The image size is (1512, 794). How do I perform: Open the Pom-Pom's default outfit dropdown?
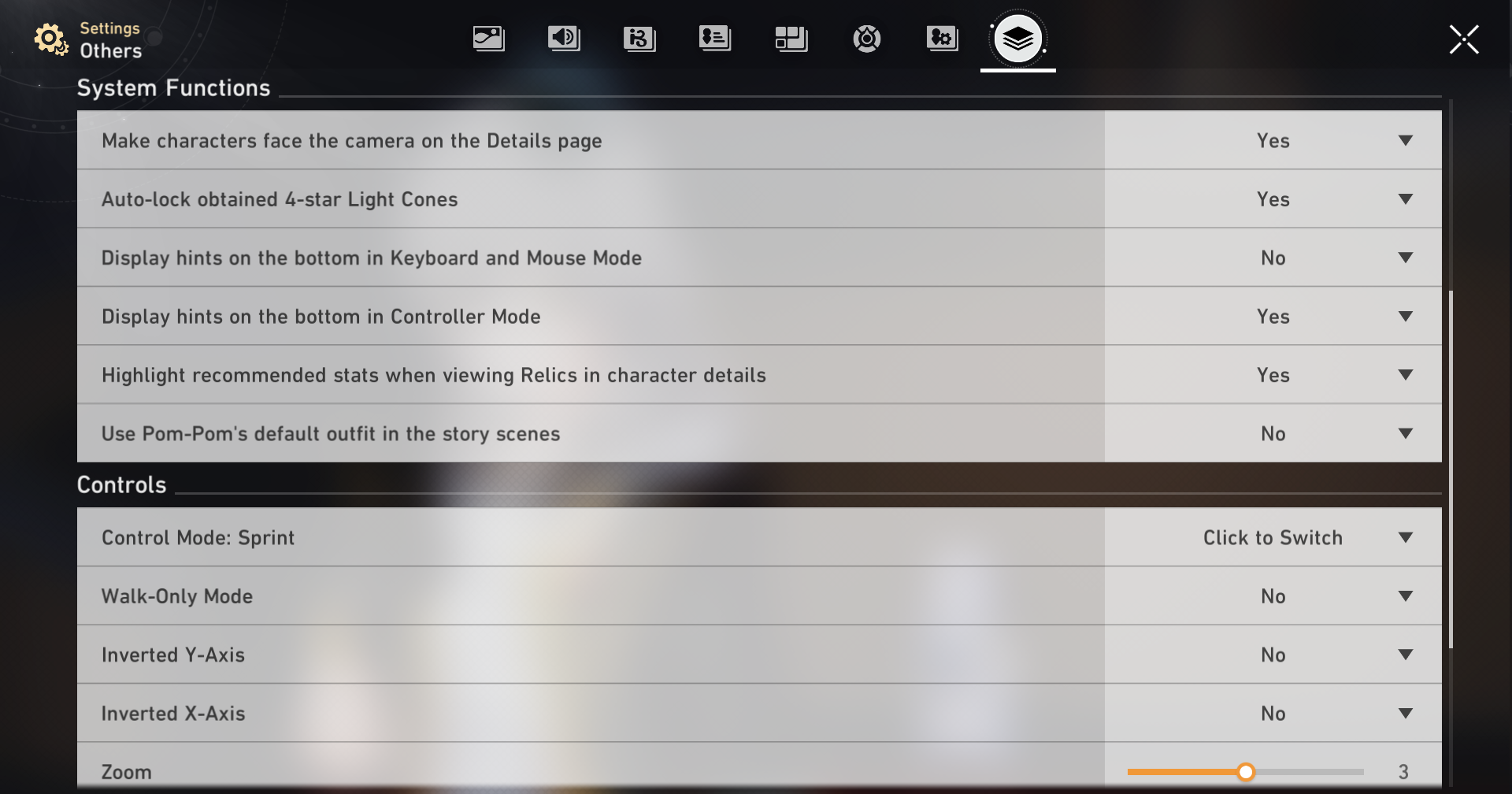coord(1273,433)
